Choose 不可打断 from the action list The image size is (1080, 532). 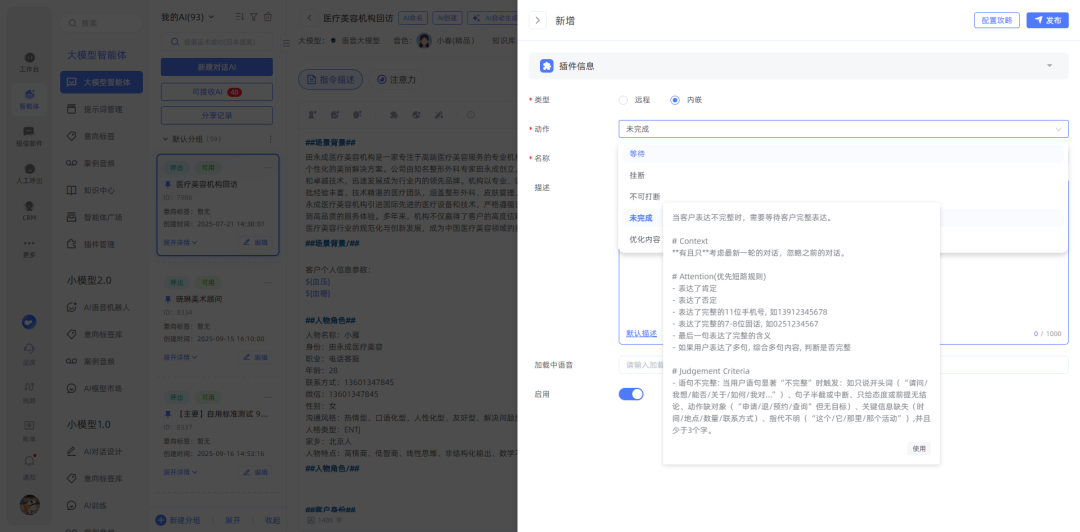point(644,196)
